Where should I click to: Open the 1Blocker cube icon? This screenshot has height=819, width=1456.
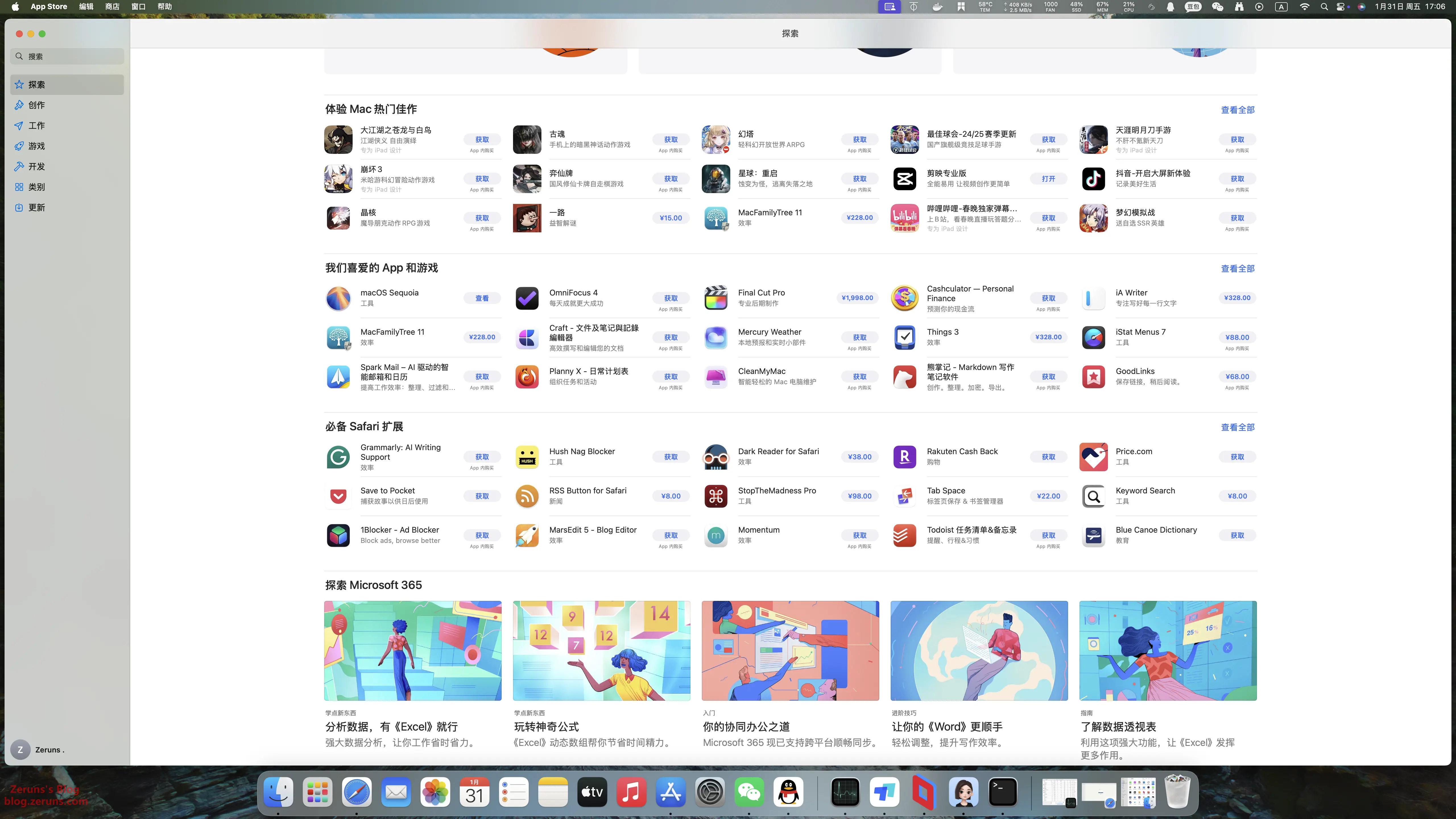(338, 535)
